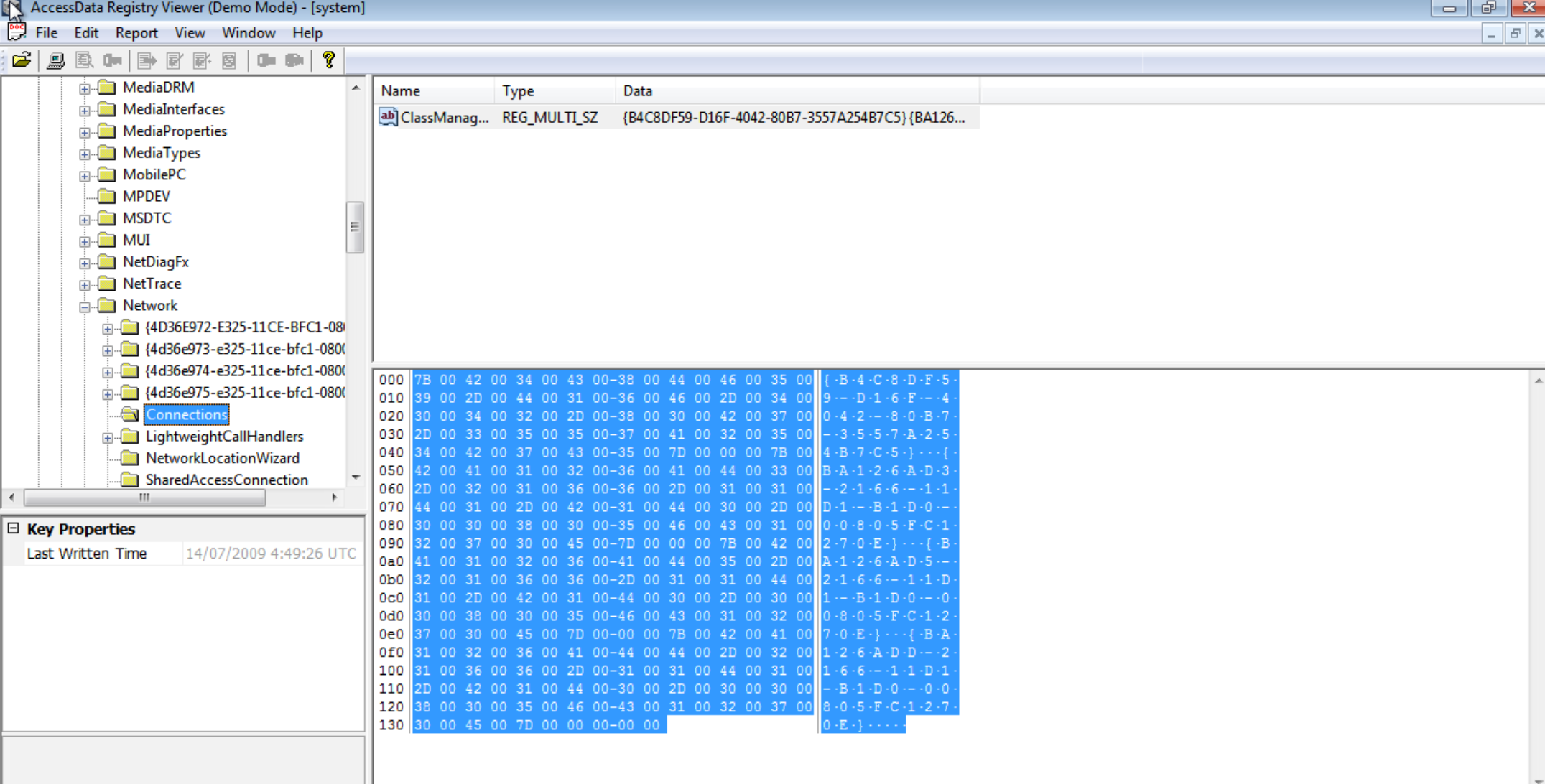Open the Window menu
The image size is (1545, 784).
[248, 33]
